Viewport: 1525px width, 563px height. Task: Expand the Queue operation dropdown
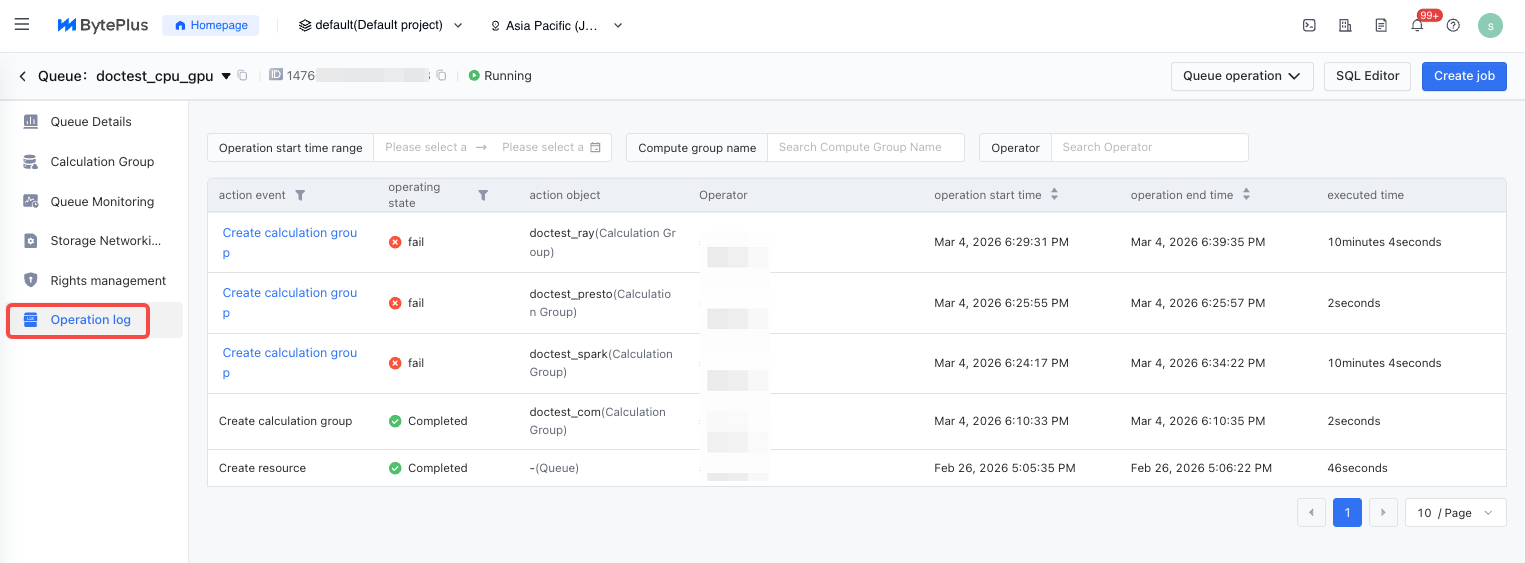tap(1241, 76)
